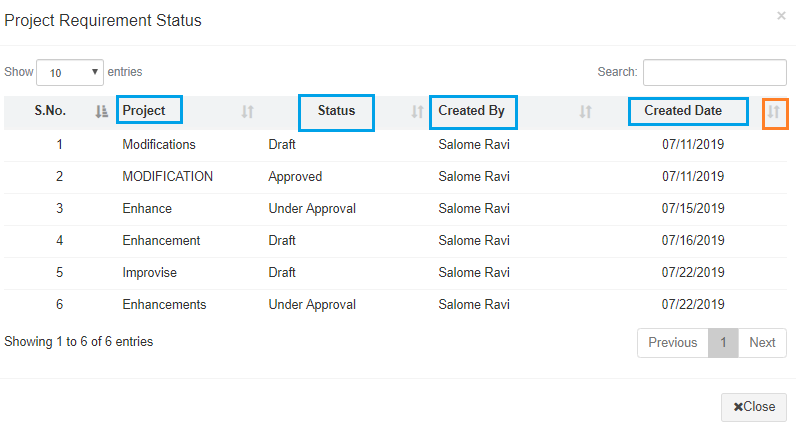The width and height of the screenshot is (796, 425).
Task: Select the Improvise project row
Action: pos(148,273)
